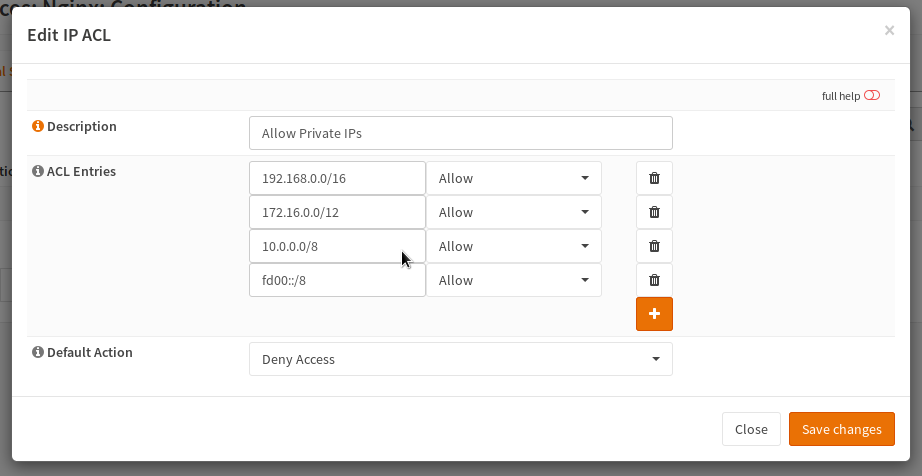
Task: Open Allow dropdown for 192.168.0.0/16
Action: [x=514, y=178]
